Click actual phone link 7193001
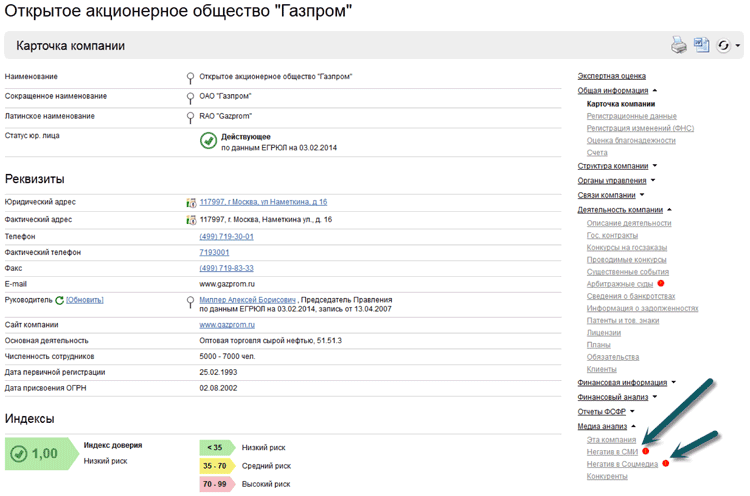This screenshot has width=750, height=496. point(214,253)
